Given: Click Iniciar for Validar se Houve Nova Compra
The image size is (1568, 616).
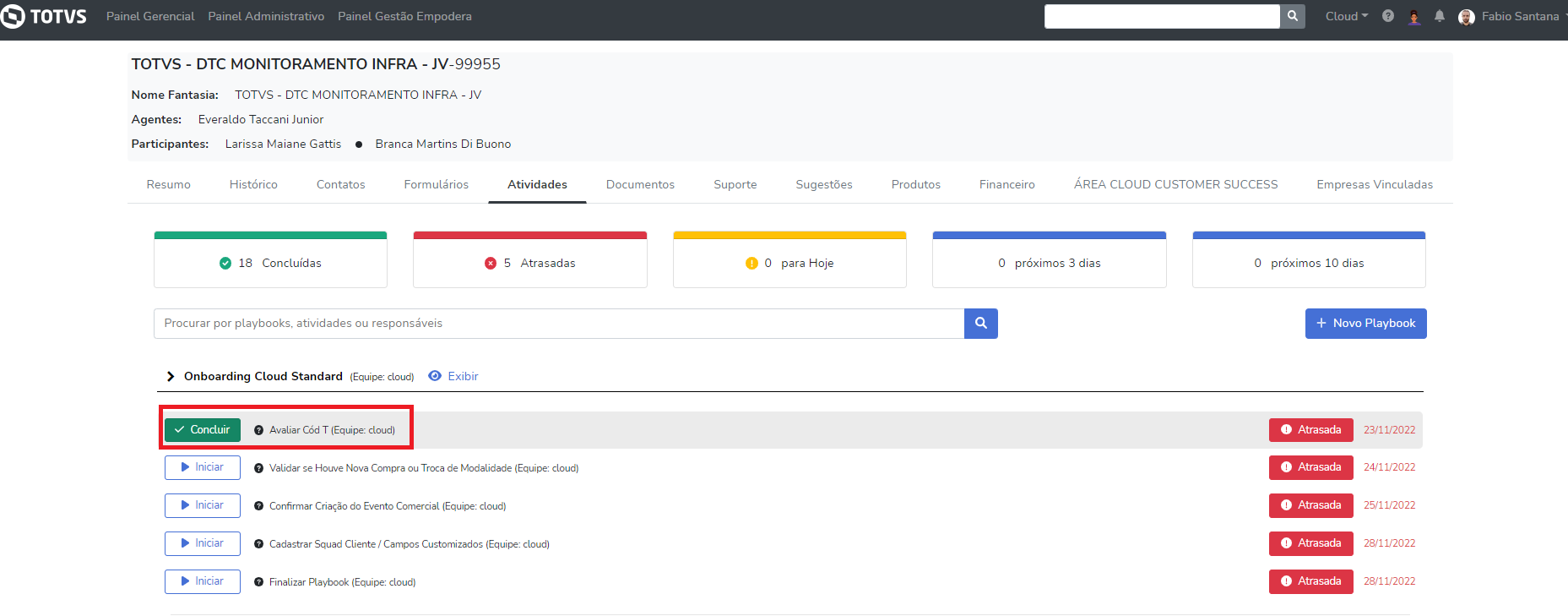Looking at the screenshot, I should click(203, 467).
